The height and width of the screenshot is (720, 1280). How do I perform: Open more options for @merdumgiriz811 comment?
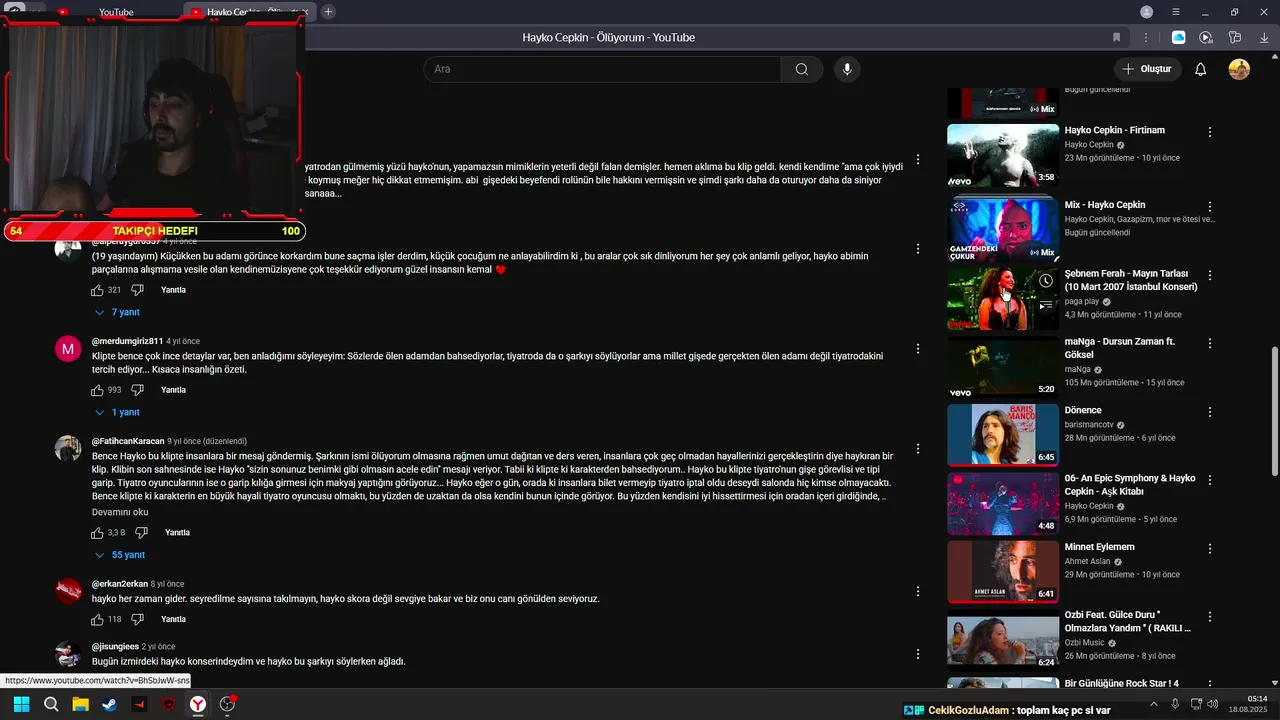tap(918, 349)
